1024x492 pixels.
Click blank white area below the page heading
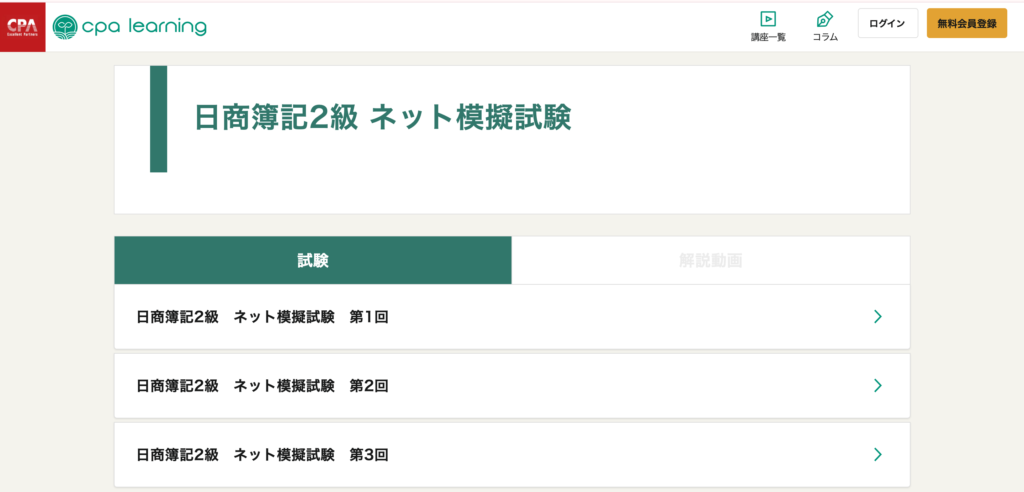point(522,189)
